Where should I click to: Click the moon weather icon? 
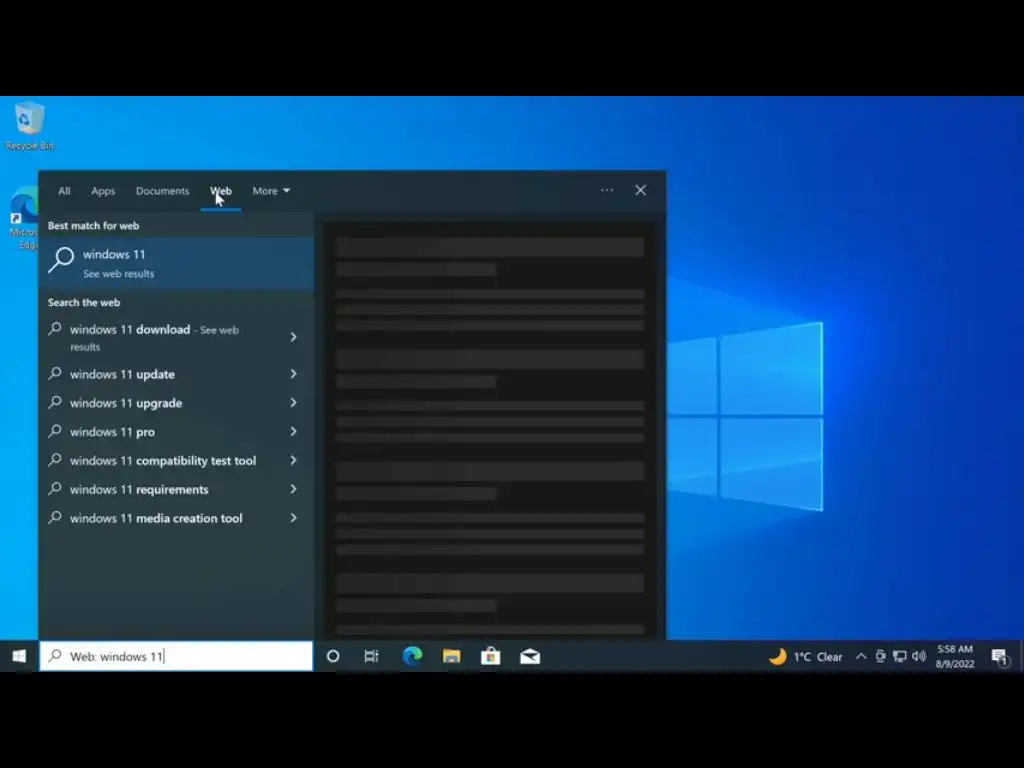click(777, 656)
